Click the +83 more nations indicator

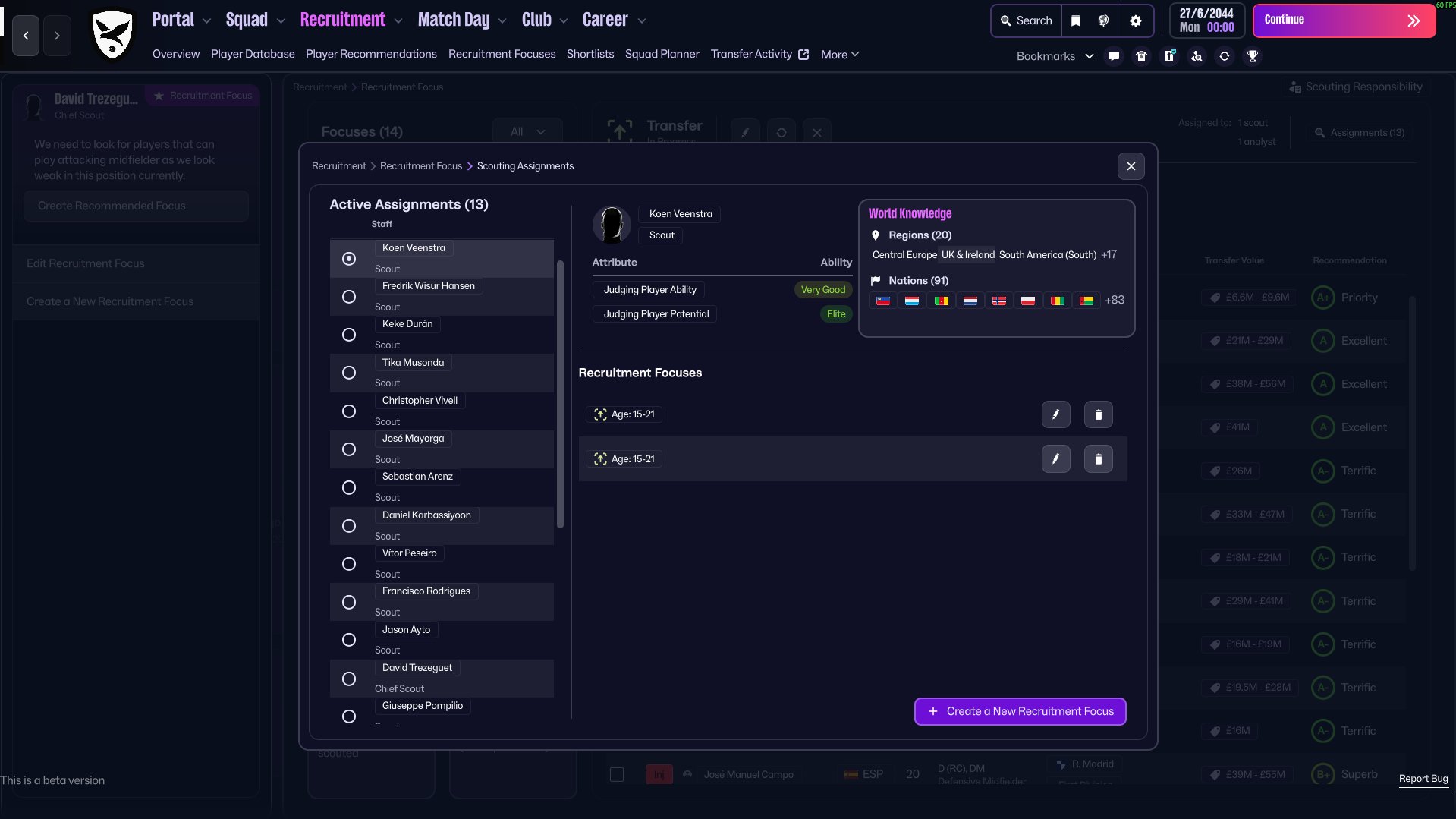click(1115, 301)
